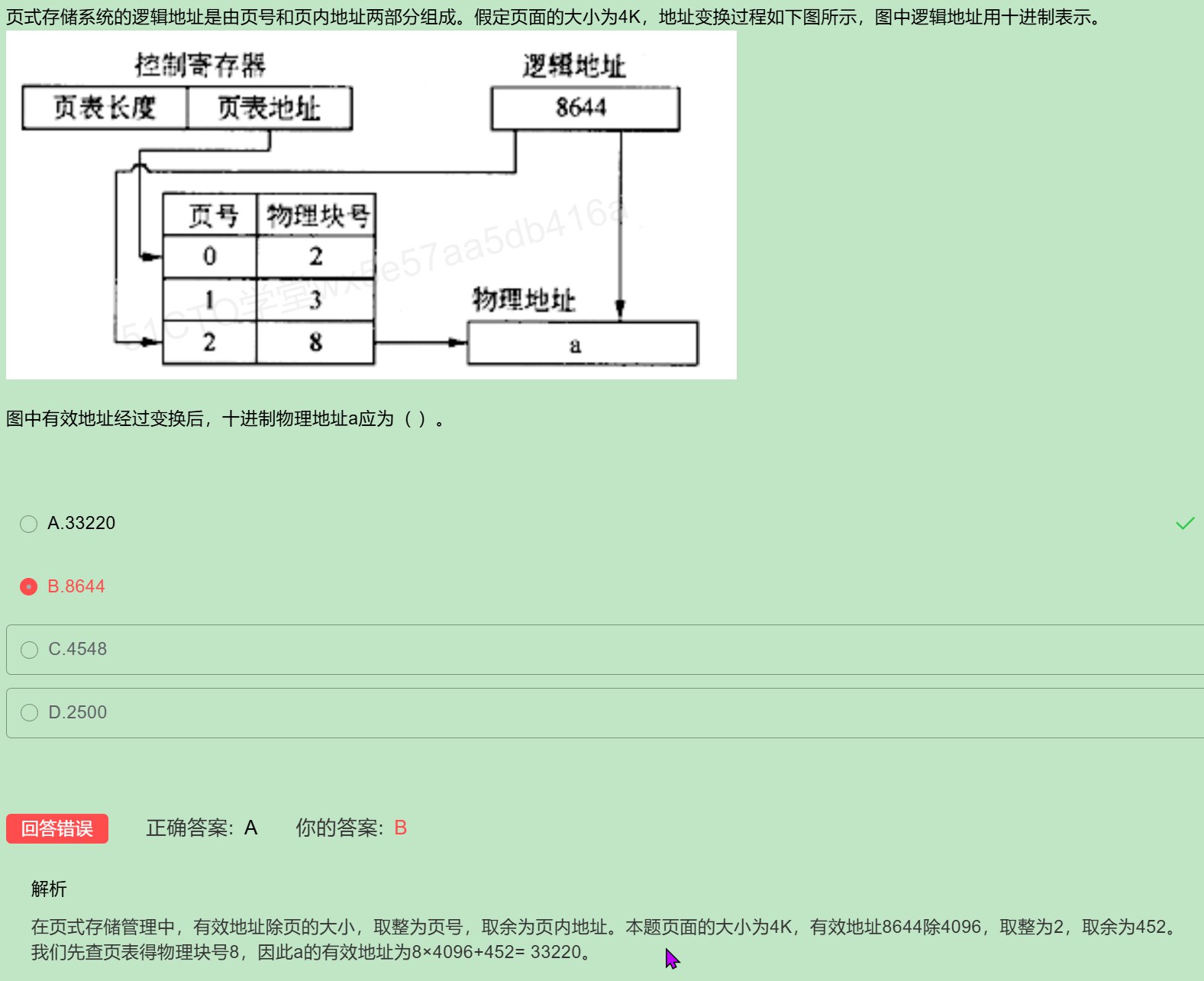Click the 页表地址 box in diagram
This screenshot has width=1204, height=981.
coord(270,108)
